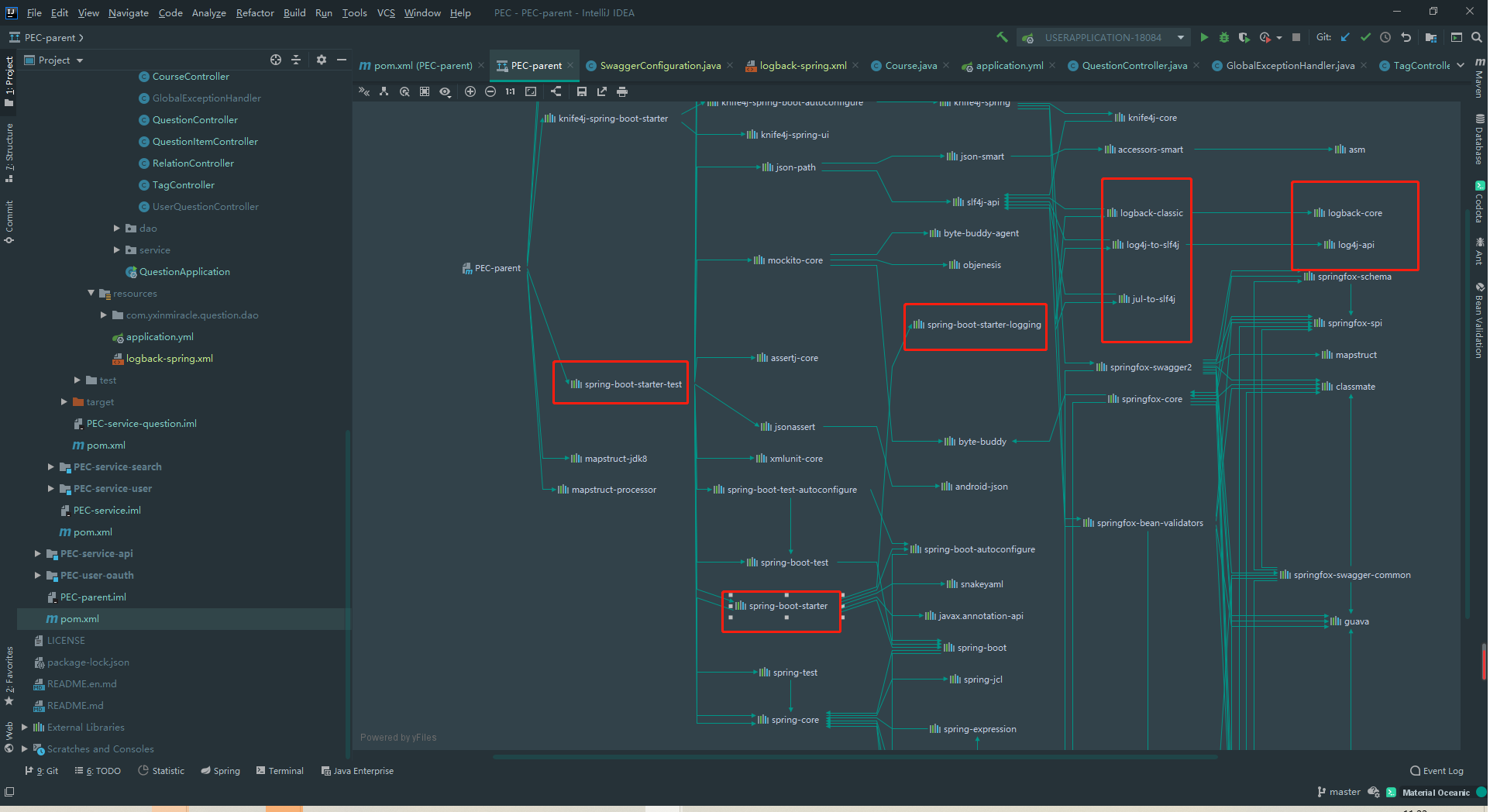Print the diagram using the printer icon
The height and width of the screenshot is (812, 1490).
click(622, 91)
